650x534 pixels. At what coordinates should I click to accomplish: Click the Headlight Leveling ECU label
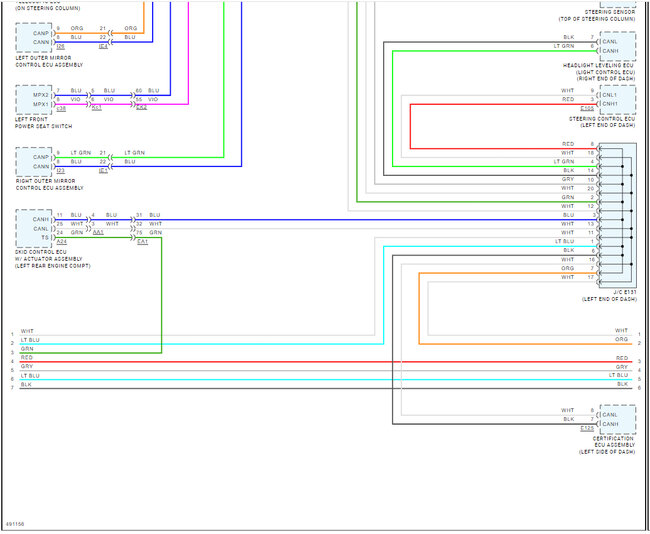pos(599,72)
